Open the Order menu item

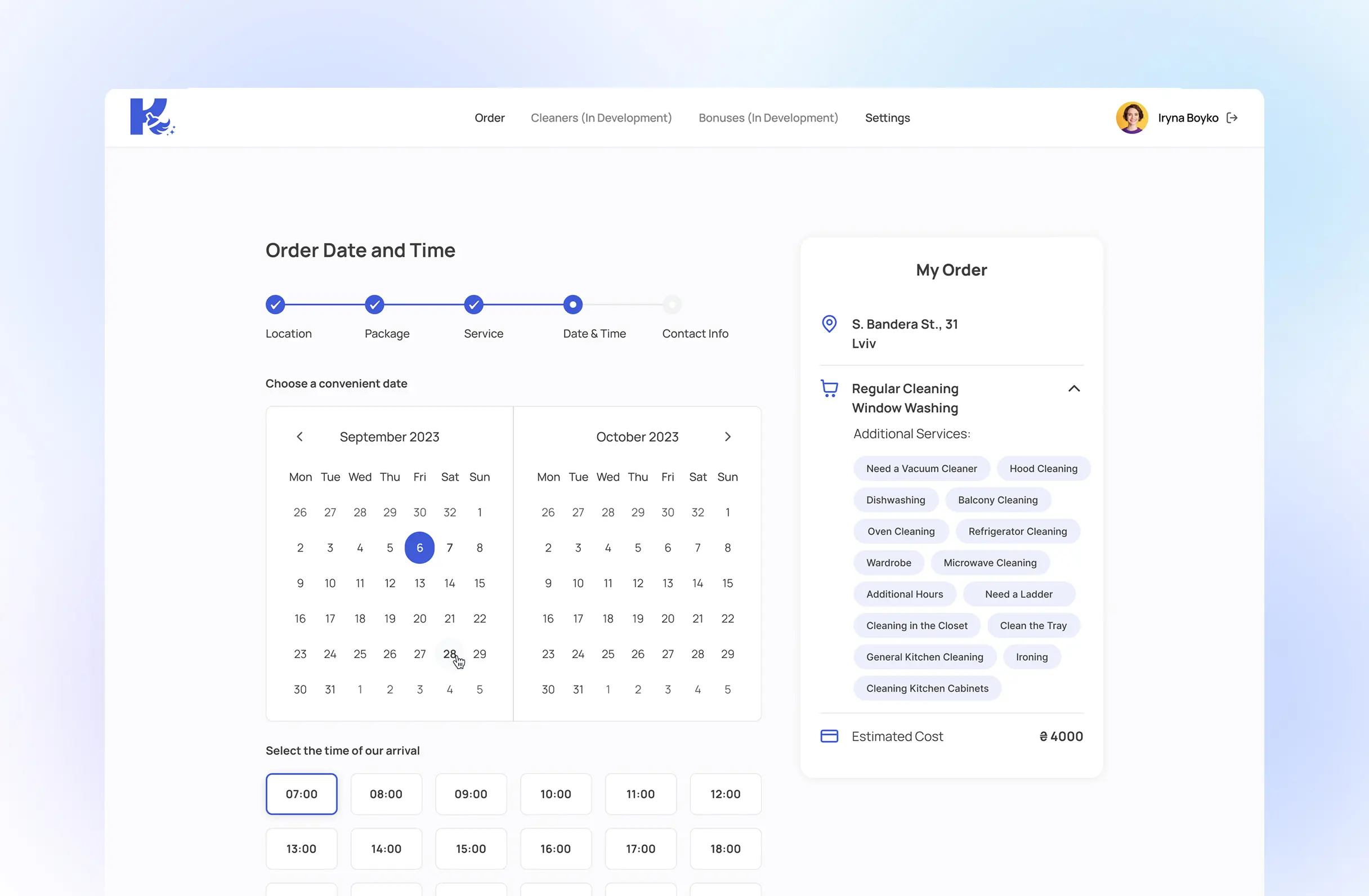490,118
